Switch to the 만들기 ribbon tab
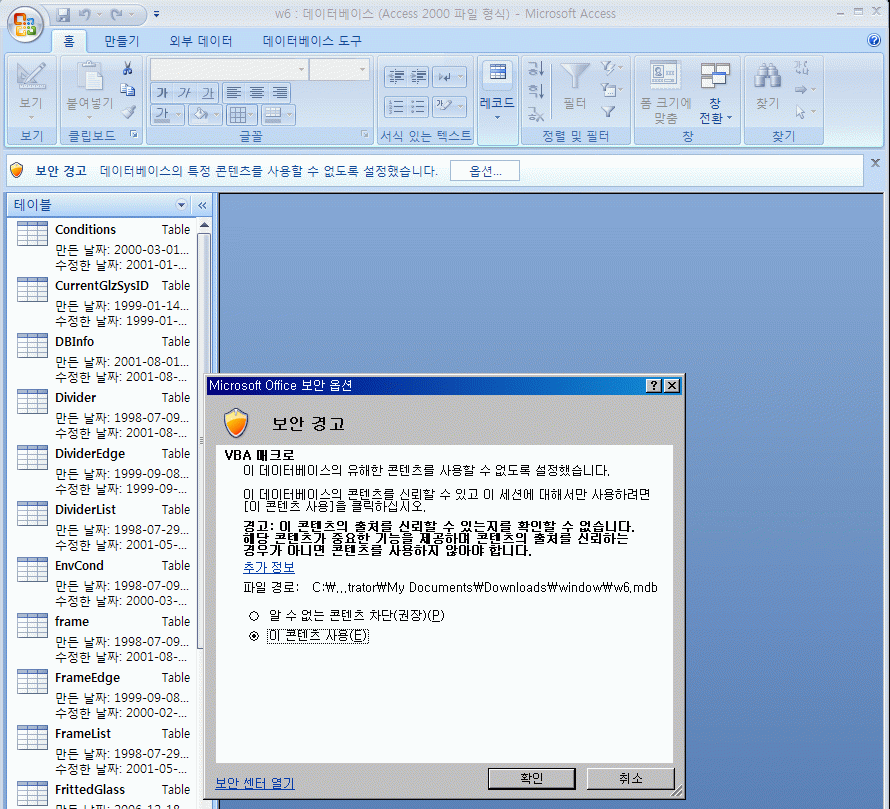Viewport: 890px width, 809px height. tap(122, 41)
